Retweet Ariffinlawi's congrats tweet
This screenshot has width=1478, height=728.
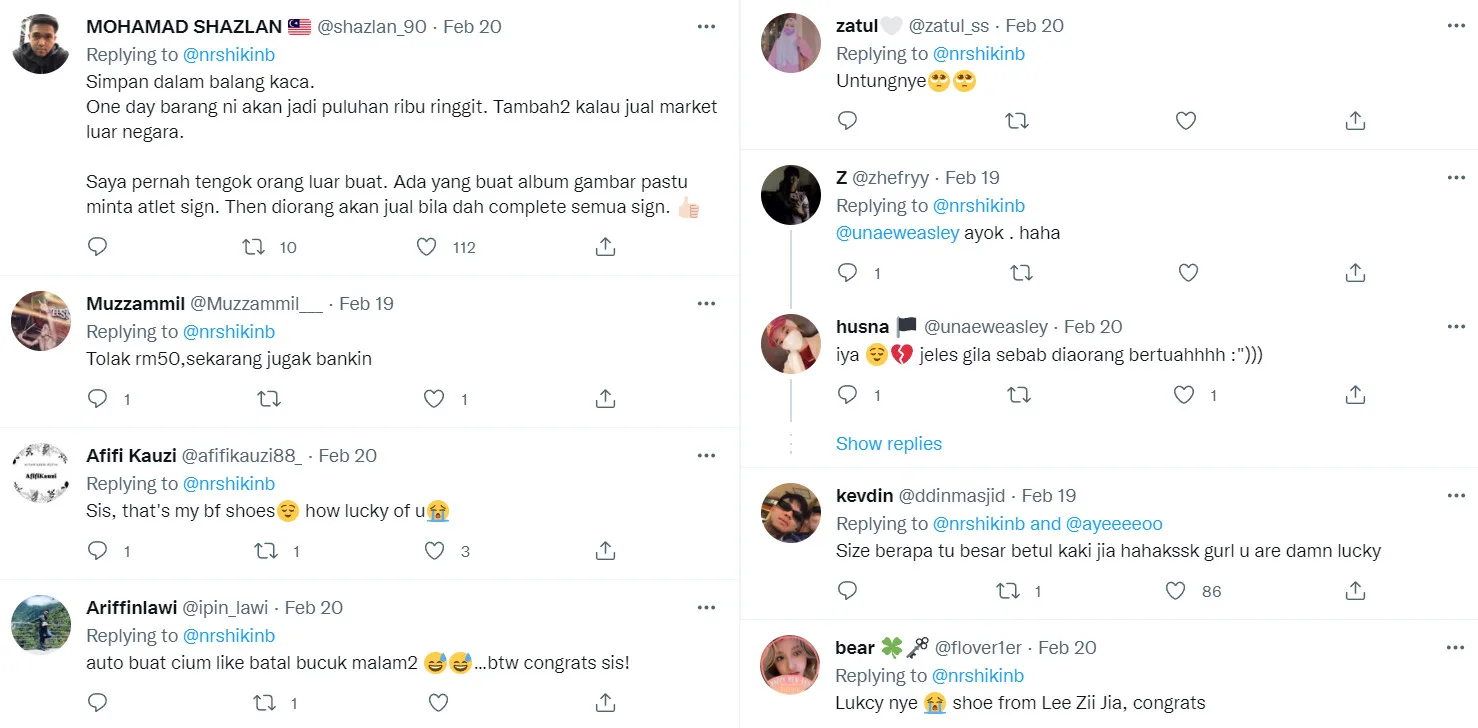[x=265, y=703]
